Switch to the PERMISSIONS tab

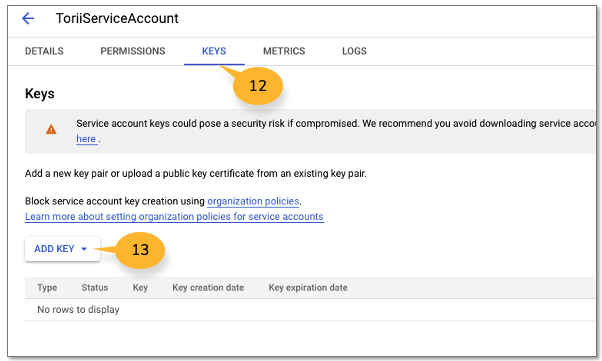(x=133, y=51)
